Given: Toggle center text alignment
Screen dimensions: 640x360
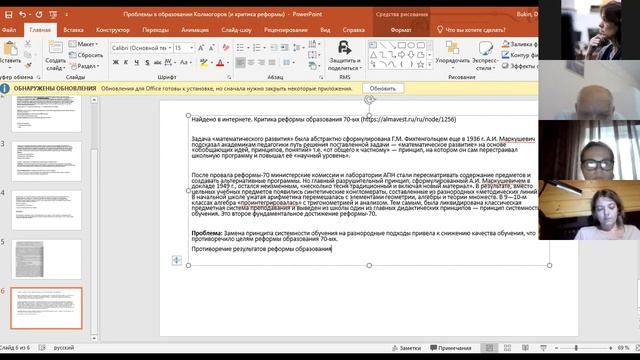Looking at the screenshot, I should click(x=251, y=62).
